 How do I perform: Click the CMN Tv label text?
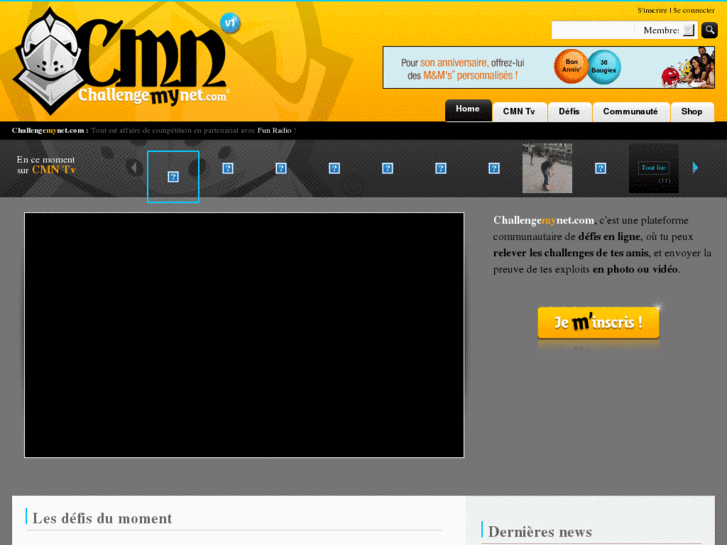coord(54,170)
